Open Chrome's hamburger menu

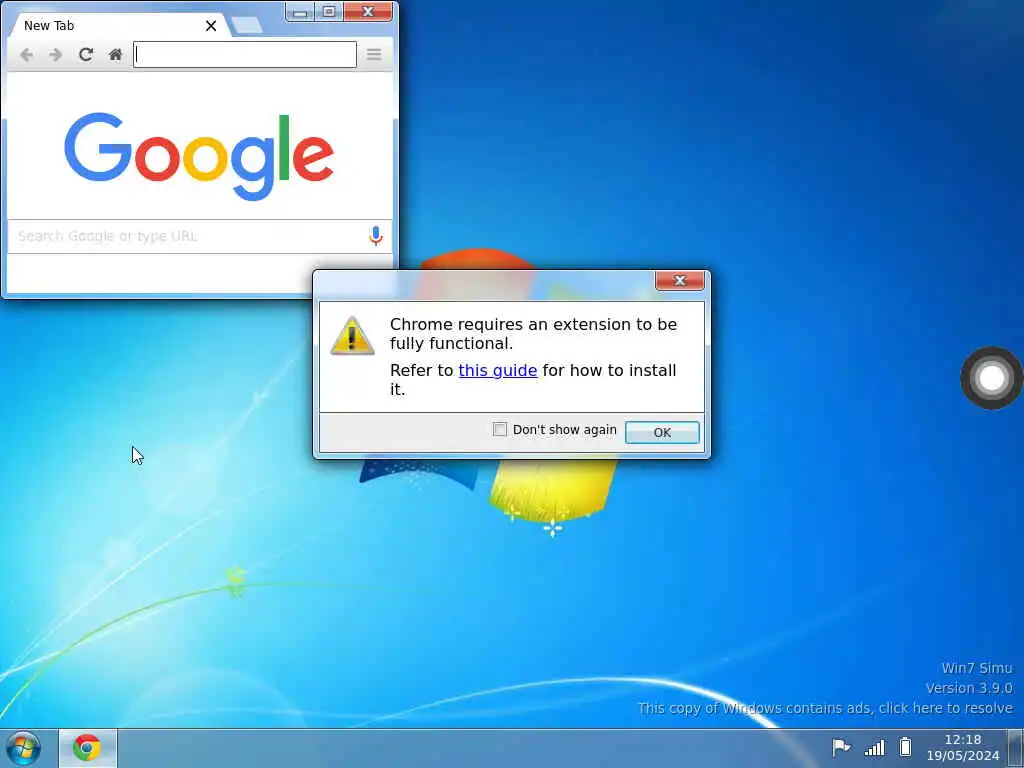[374, 55]
